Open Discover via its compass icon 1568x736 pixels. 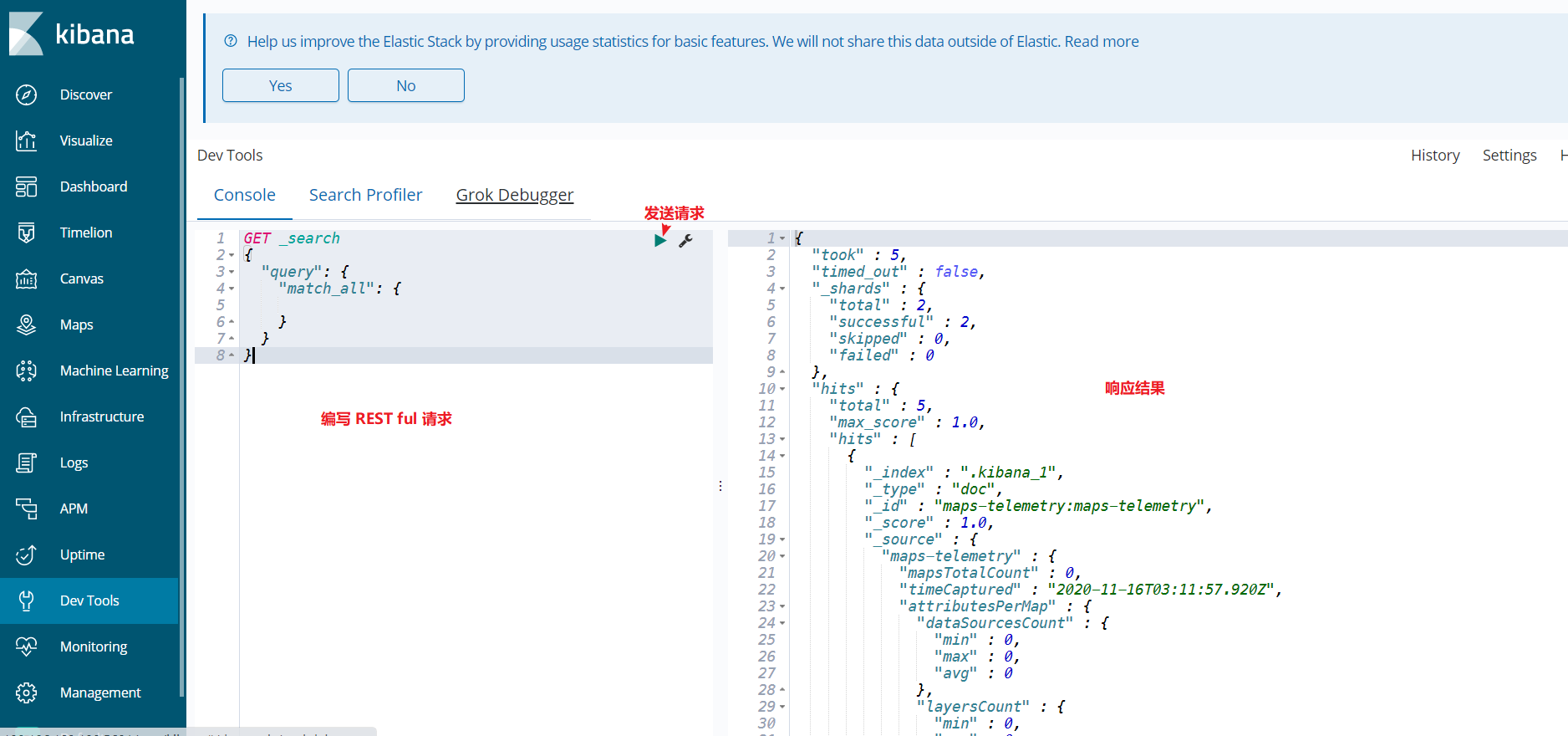(x=26, y=95)
